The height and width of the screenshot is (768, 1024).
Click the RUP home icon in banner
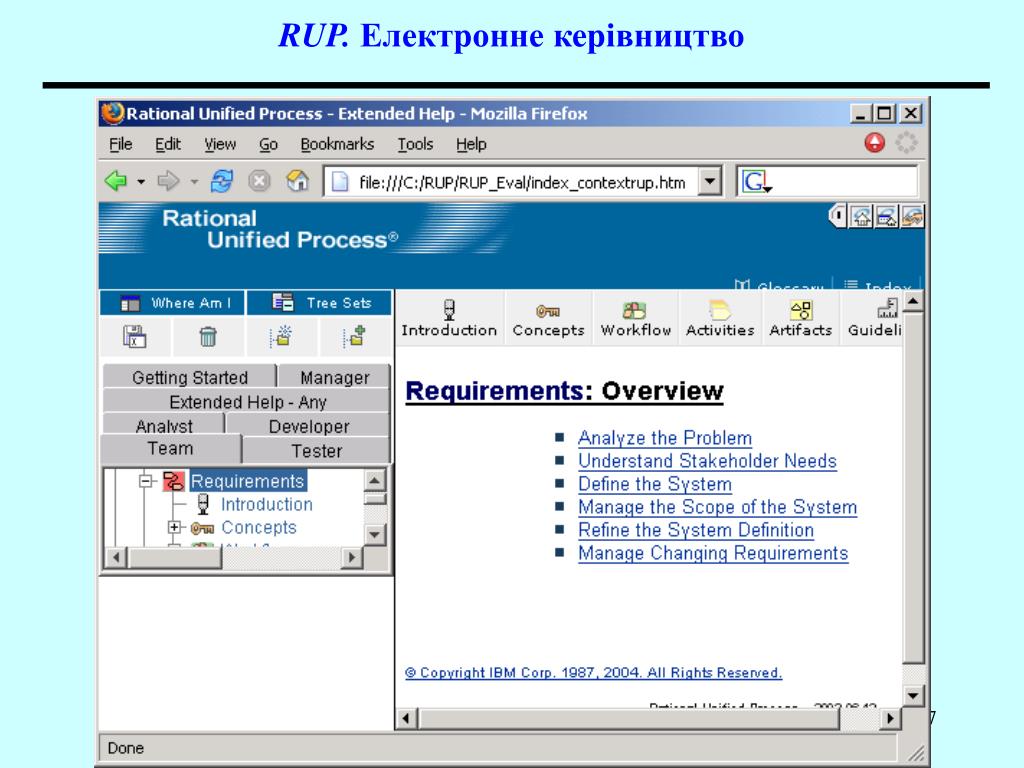(862, 216)
